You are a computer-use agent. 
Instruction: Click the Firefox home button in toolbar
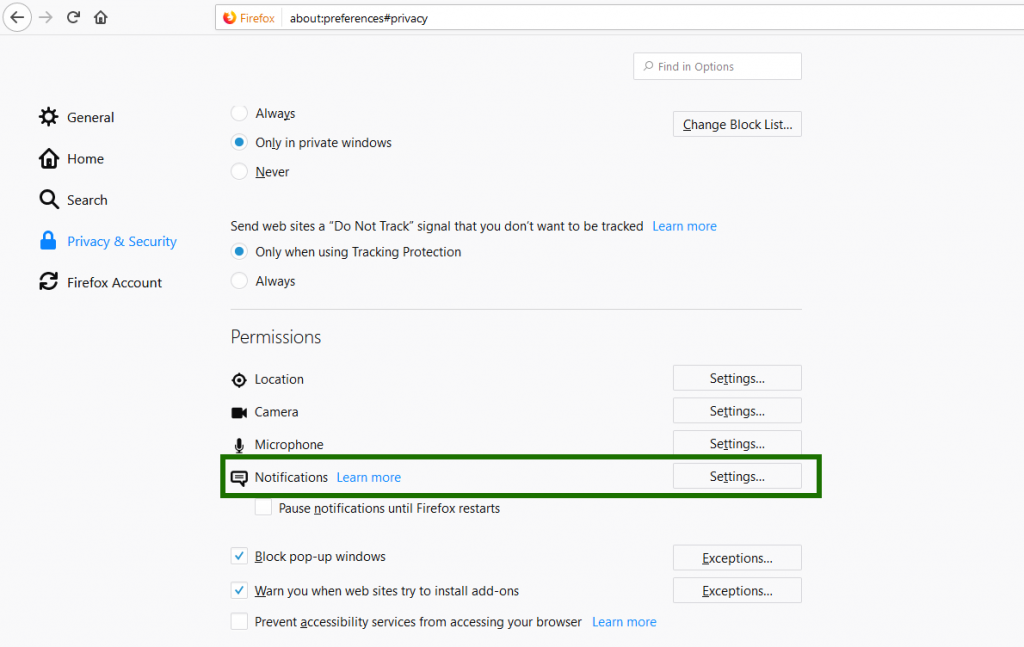pyautogui.click(x=100, y=17)
